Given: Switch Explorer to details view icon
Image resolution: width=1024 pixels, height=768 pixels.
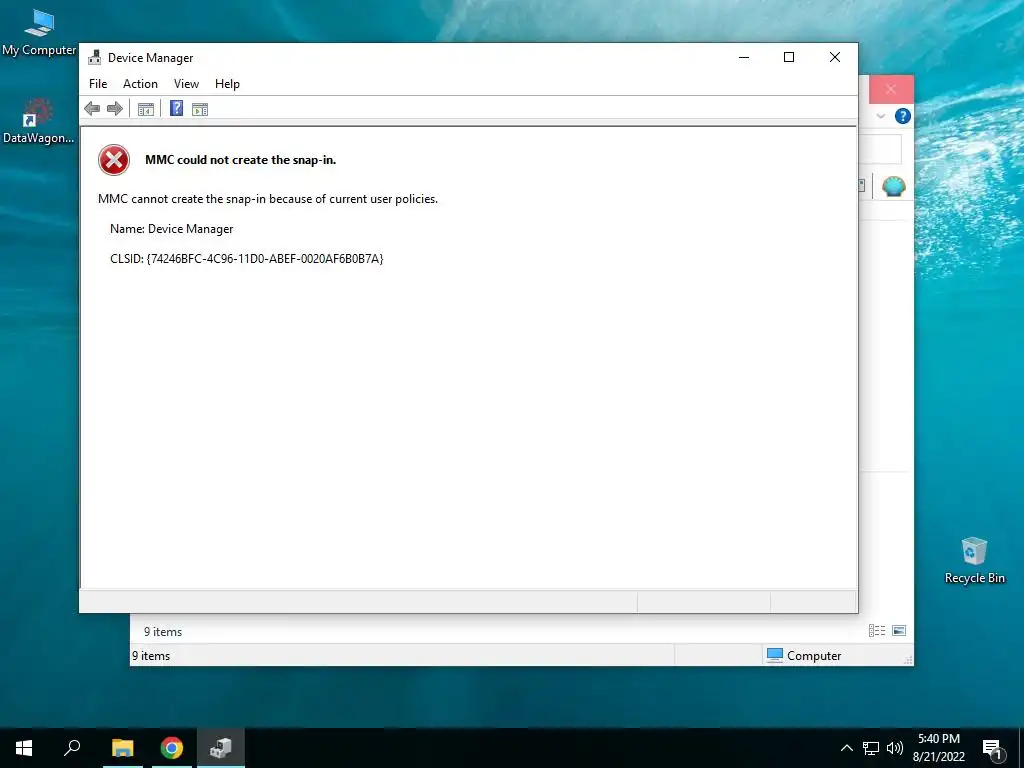Looking at the screenshot, I should [877, 630].
